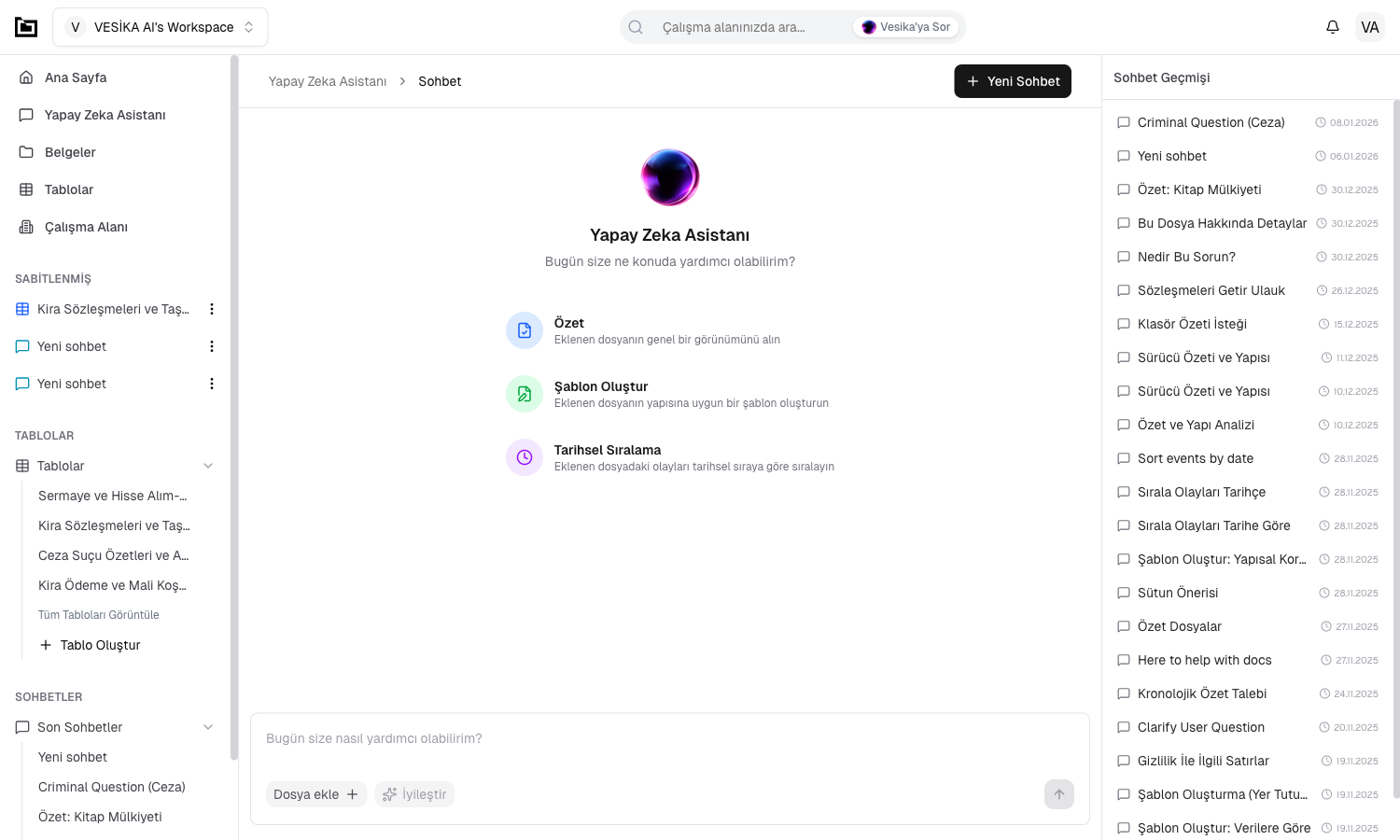Screen dimensions: 1400x840
Task: Click the Tarihsel Sıralama clock icon
Action: coord(525,457)
